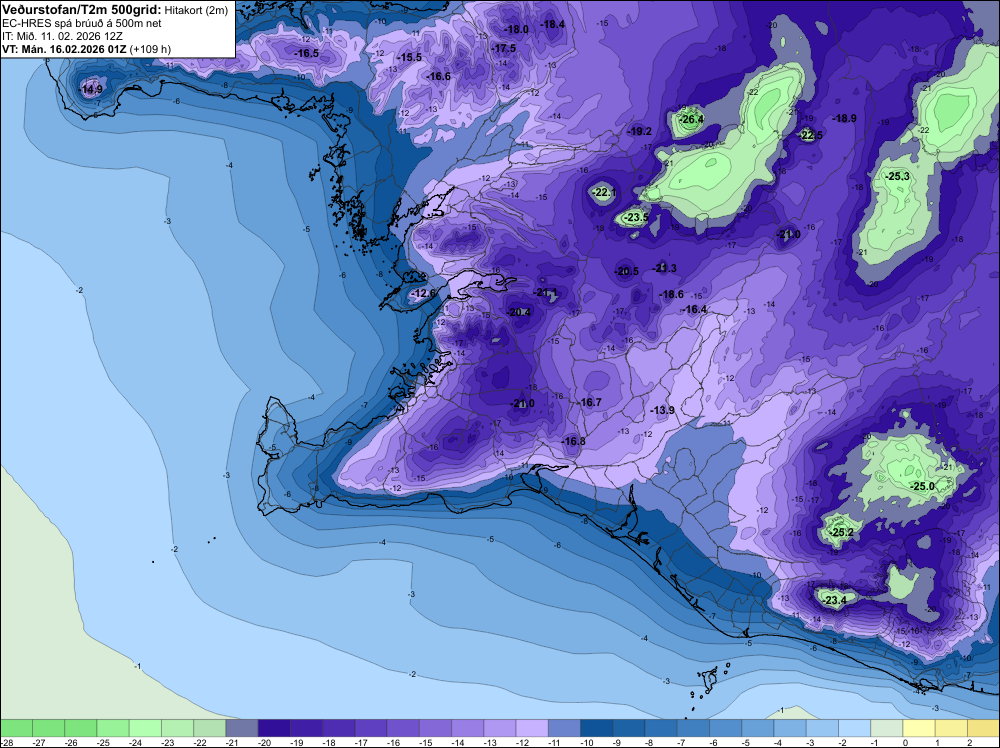Click the light blue legend swatch above -2
The height and width of the screenshot is (748, 1000).
(x=855, y=728)
